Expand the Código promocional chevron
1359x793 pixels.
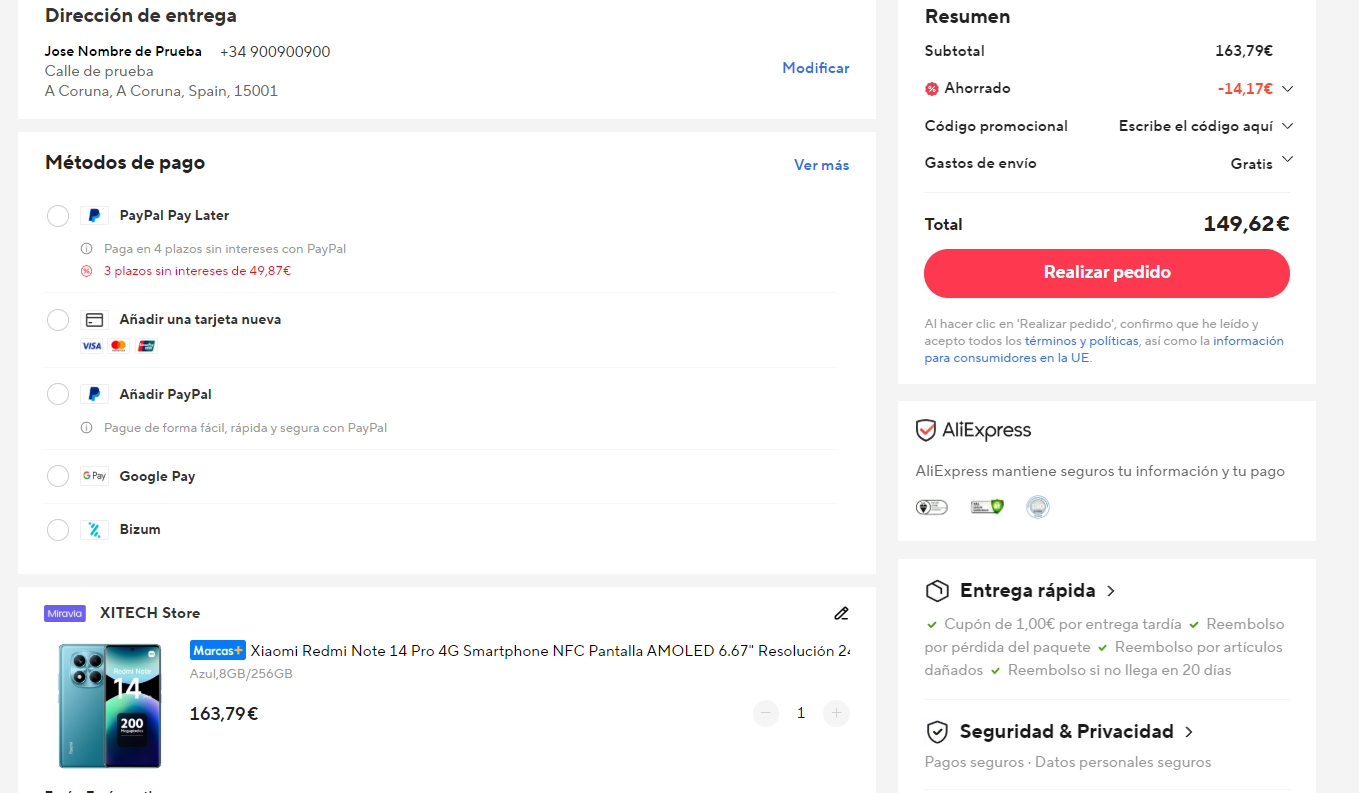click(x=1287, y=126)
